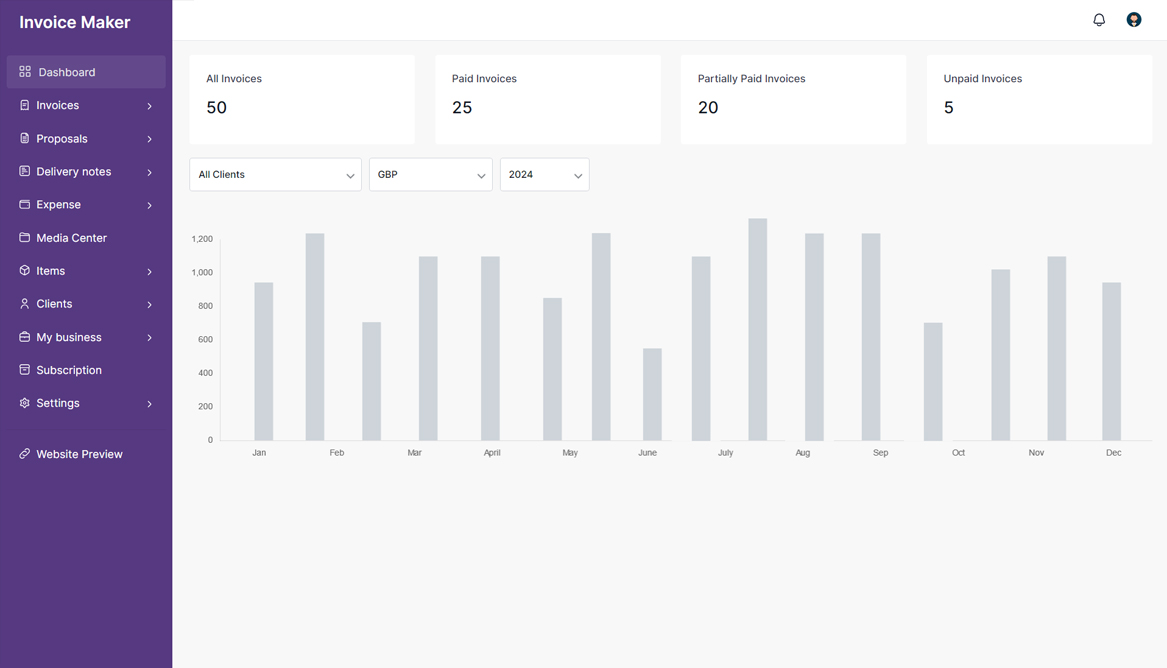The height and width of the screenshot is (668, 1167).
Task: Click the Subscription icon in sidebar
Action: (25, 370)
